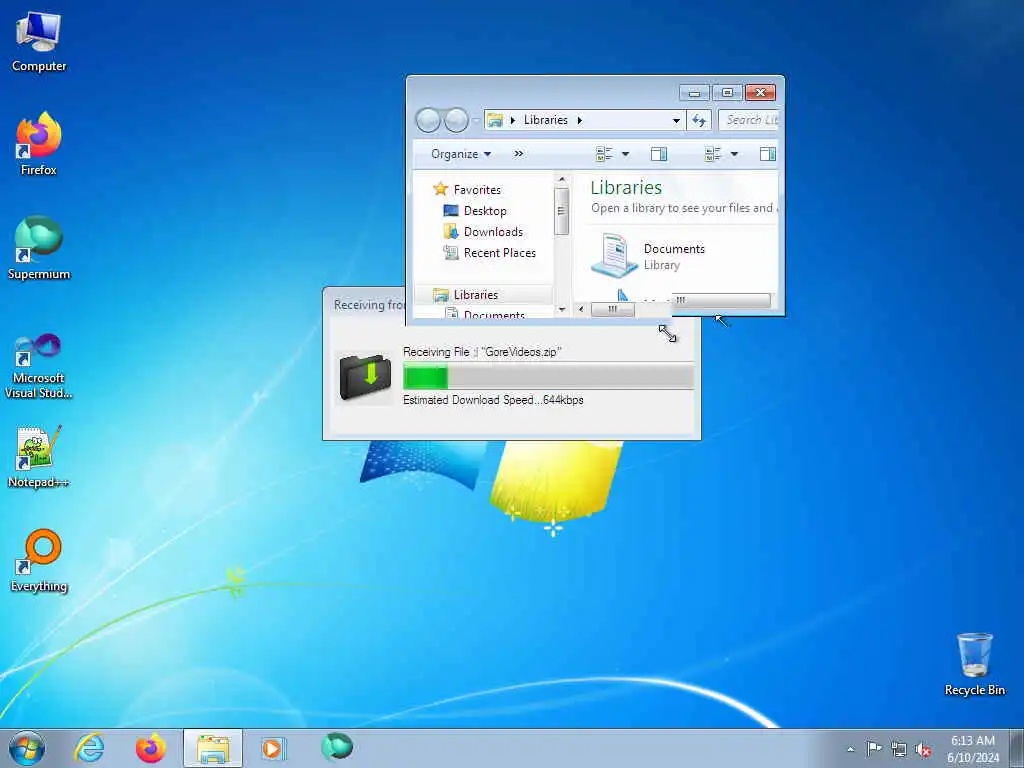
Task: Open the previous locations address bar dropdown
Action: [x=676, y=120]
